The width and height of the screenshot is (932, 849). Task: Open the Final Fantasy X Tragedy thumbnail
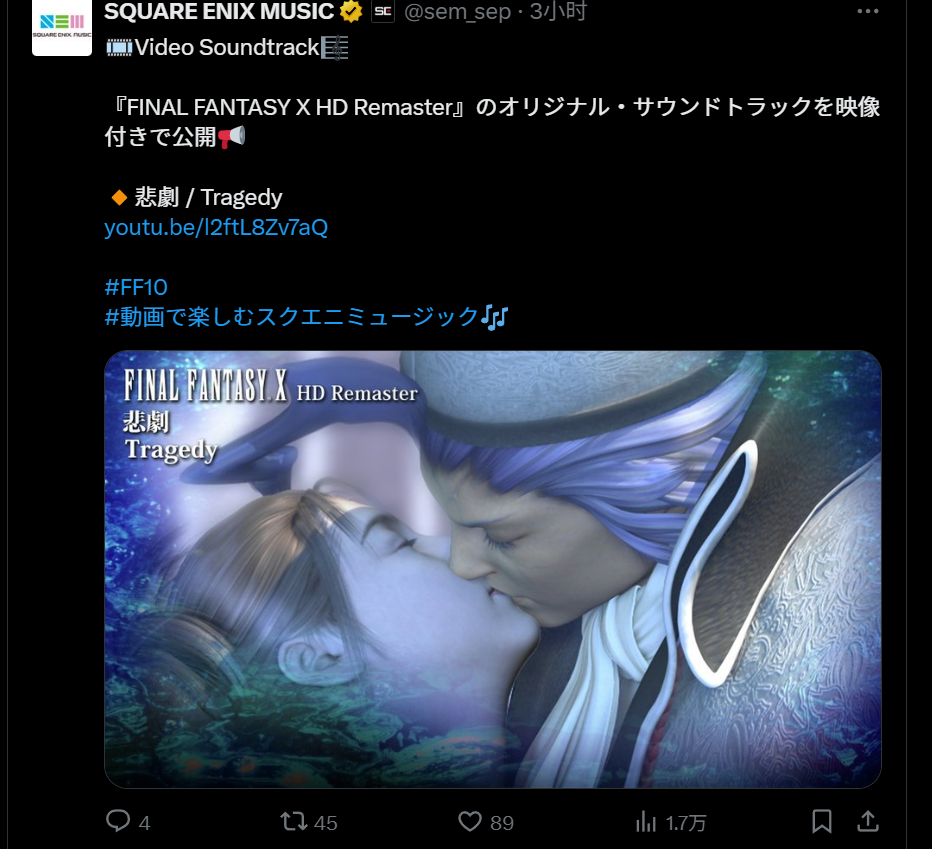(493, 569)
